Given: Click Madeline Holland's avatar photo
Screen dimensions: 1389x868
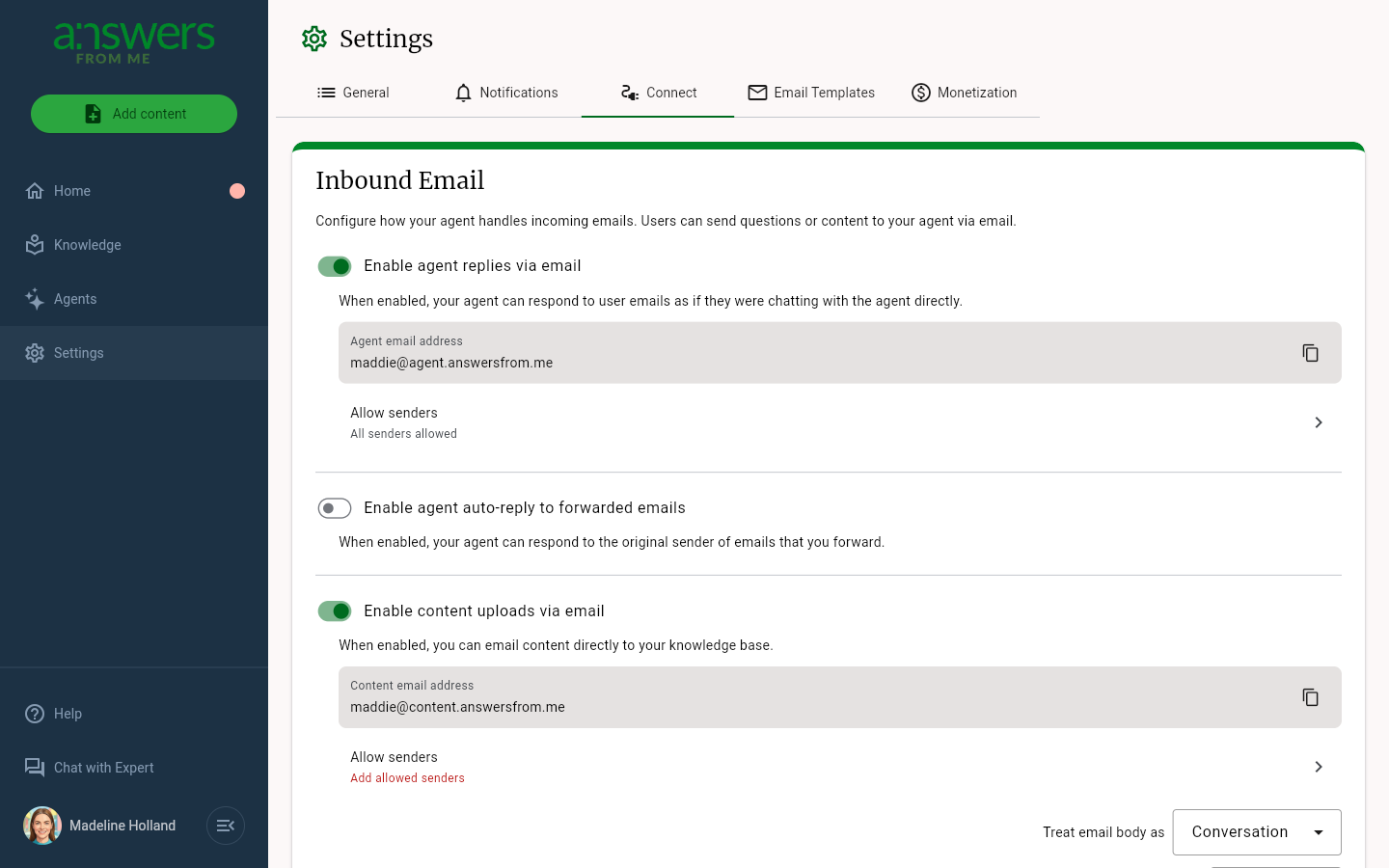Looking at the screenshot, I should (x=42, y=826).
